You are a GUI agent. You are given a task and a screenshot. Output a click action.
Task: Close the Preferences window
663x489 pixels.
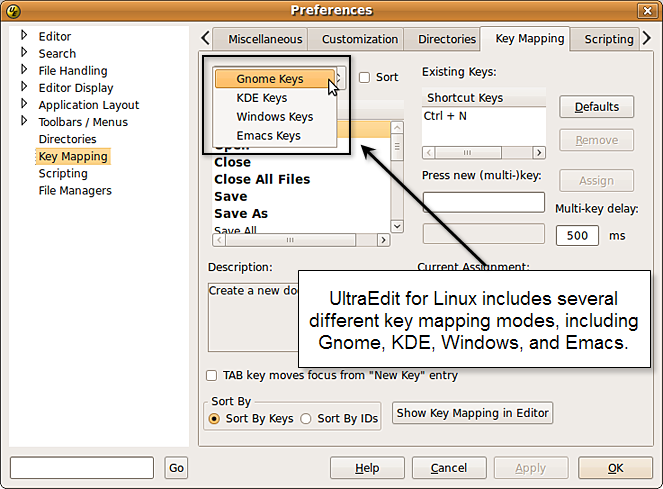pyautogui.click(x=647, y=11)
